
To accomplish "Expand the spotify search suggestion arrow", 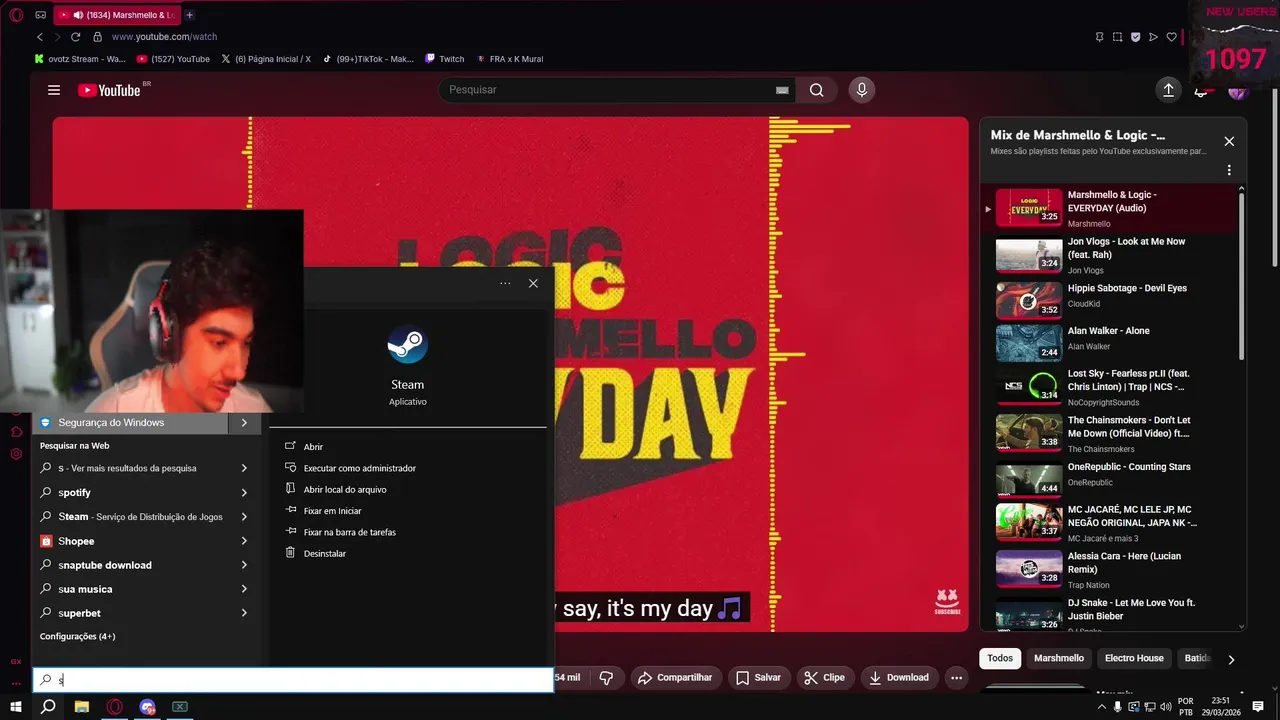I will pos(244,493).
